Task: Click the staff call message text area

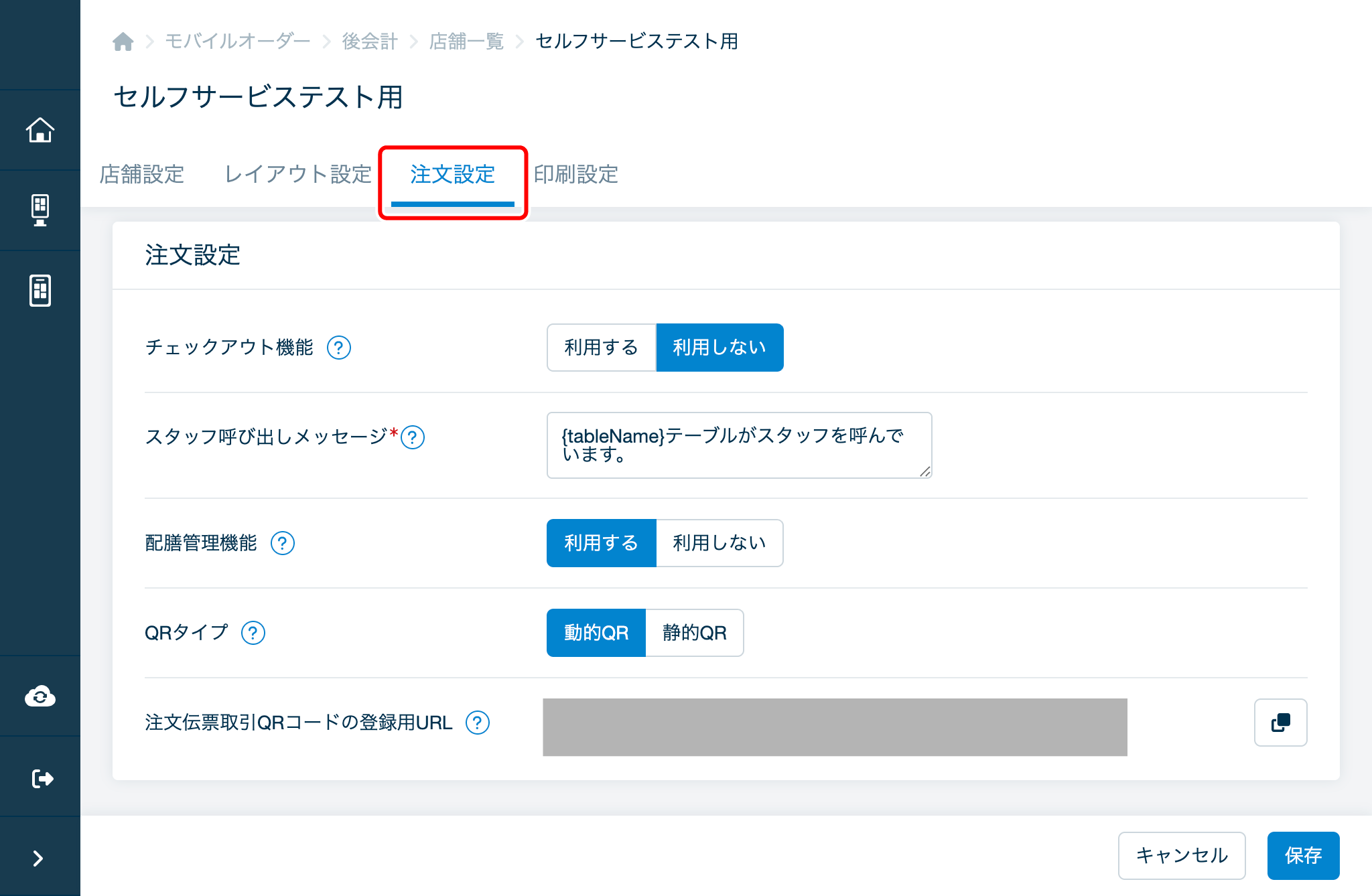Action: (738, 445)
